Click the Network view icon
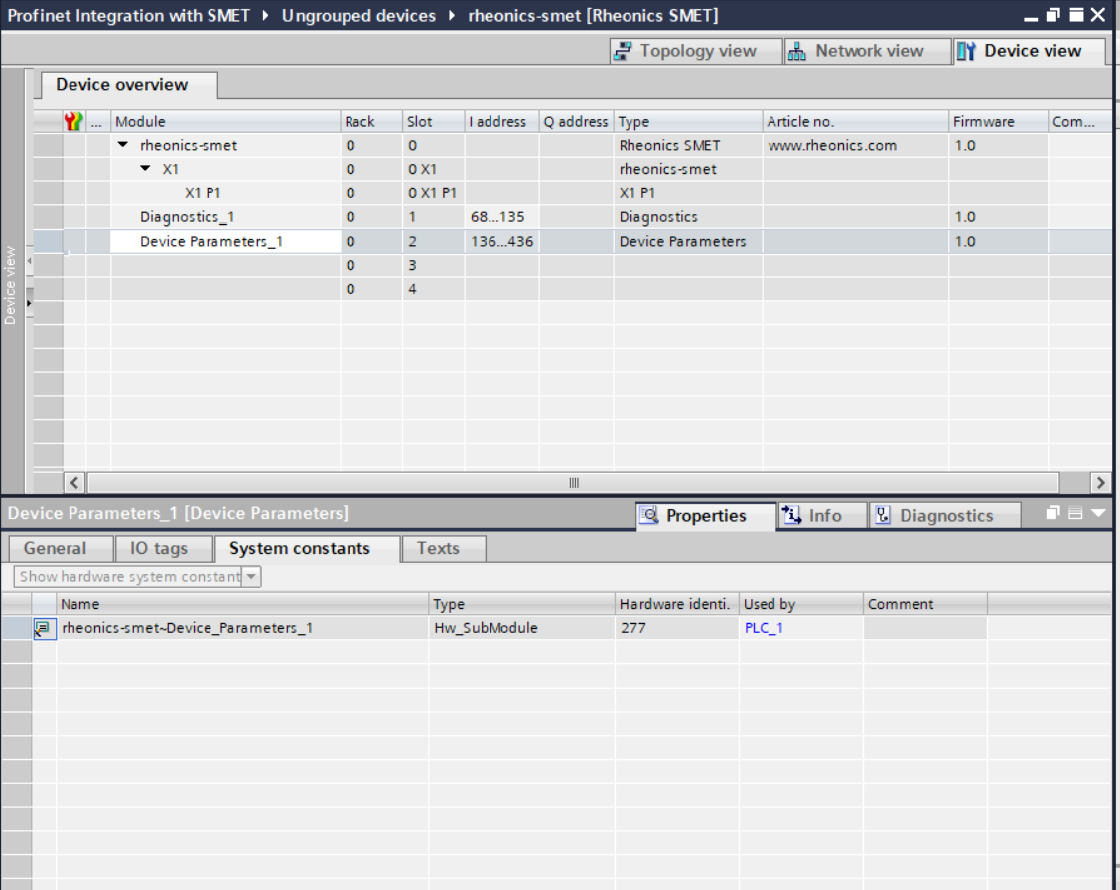 (796, 51)
